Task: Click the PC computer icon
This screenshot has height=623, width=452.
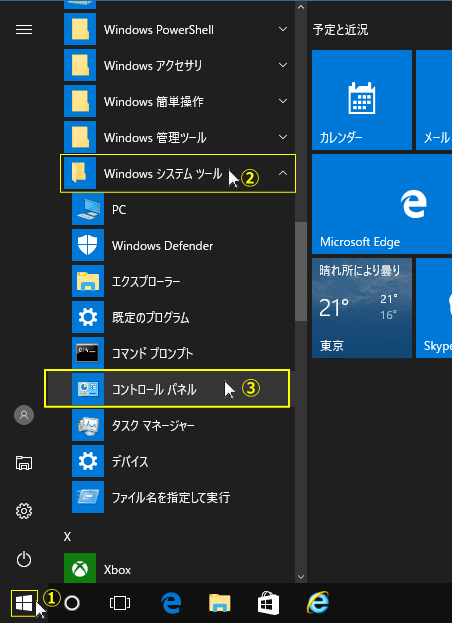Action: click(88, 209)
